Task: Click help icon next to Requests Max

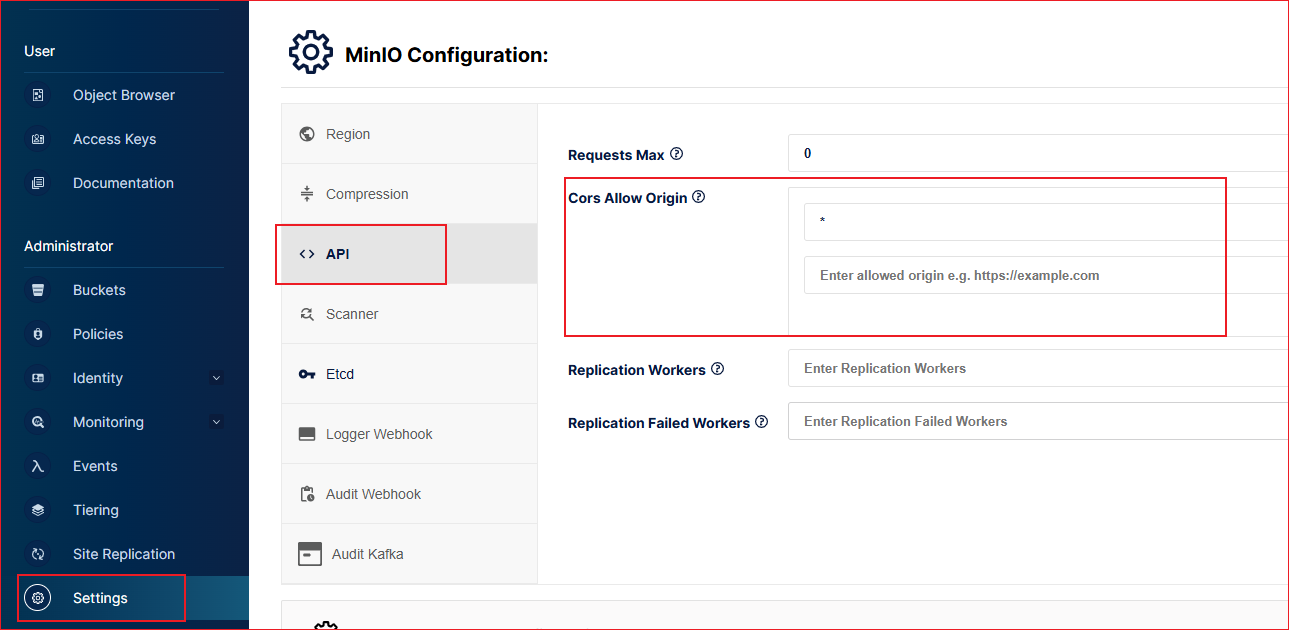Action: [x=677, y=154]
